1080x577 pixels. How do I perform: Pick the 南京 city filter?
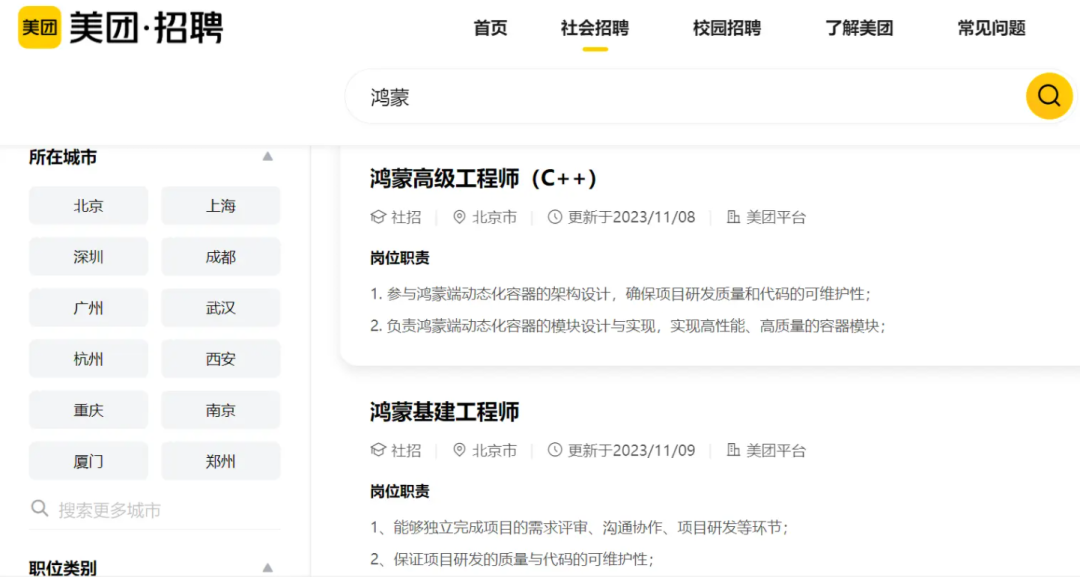(x=220, y=410)
